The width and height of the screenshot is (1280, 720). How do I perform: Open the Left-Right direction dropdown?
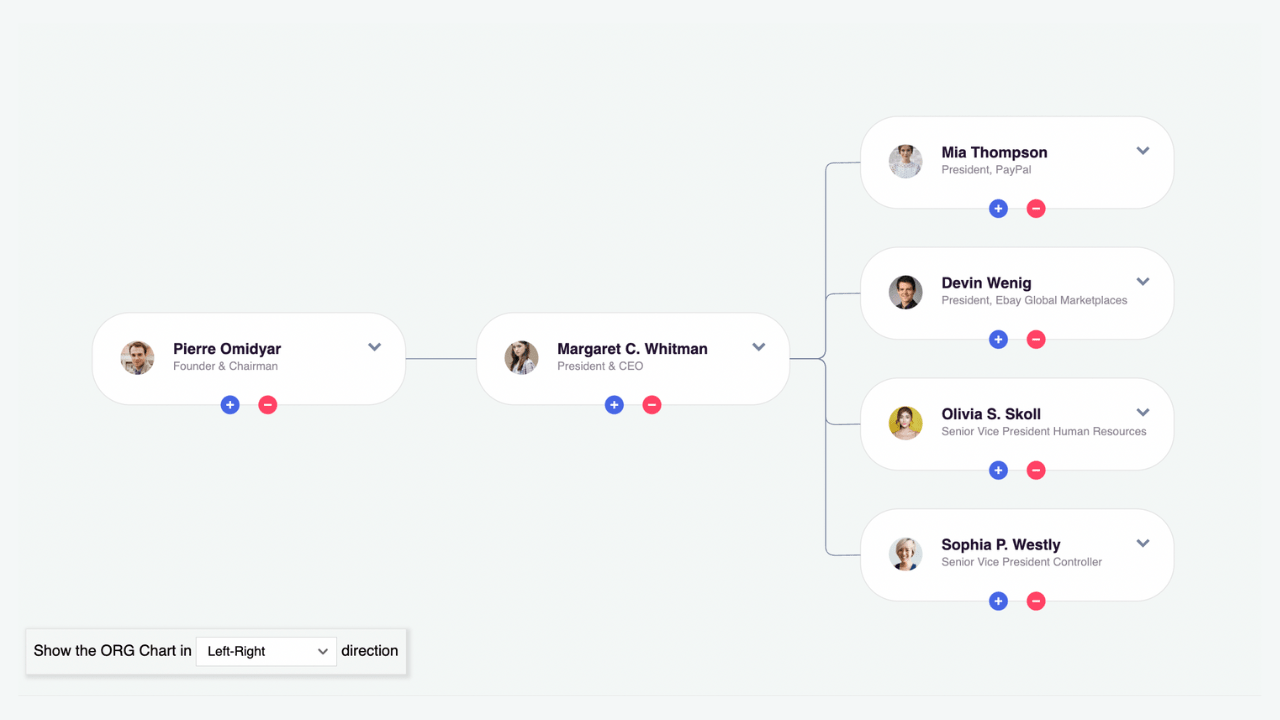266,651
